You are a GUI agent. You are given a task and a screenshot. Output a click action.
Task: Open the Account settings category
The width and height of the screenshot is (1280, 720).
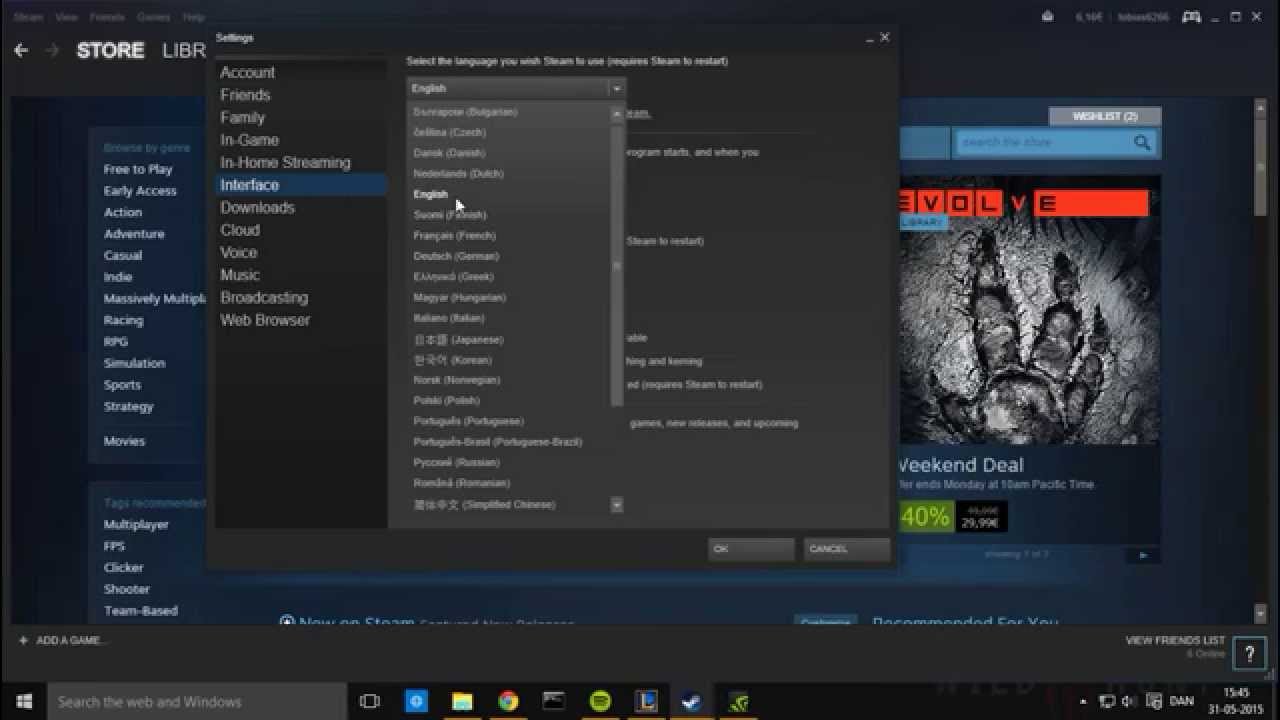click(x=247, y=73)
